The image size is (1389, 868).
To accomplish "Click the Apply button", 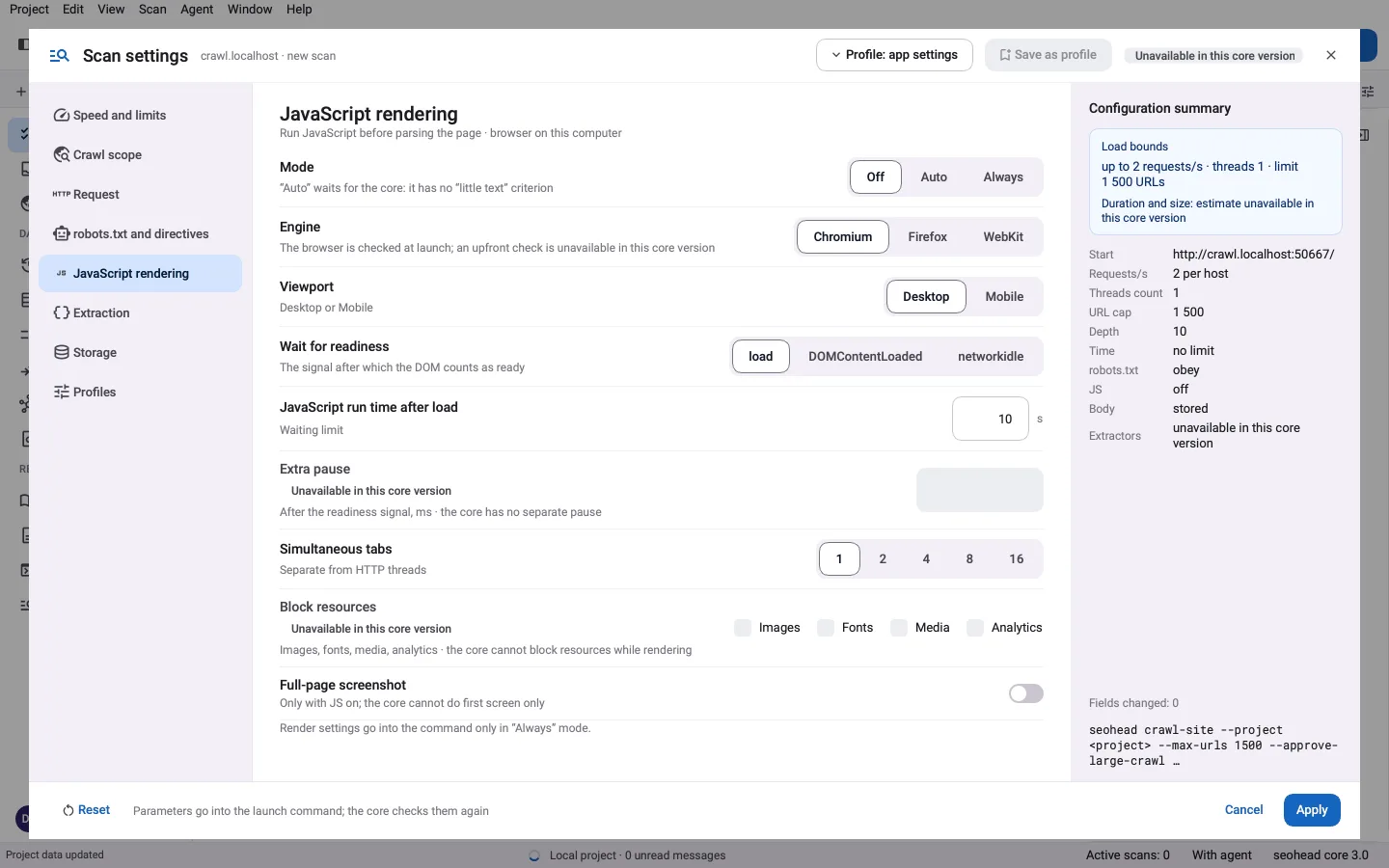I will tap(1312, 810).
